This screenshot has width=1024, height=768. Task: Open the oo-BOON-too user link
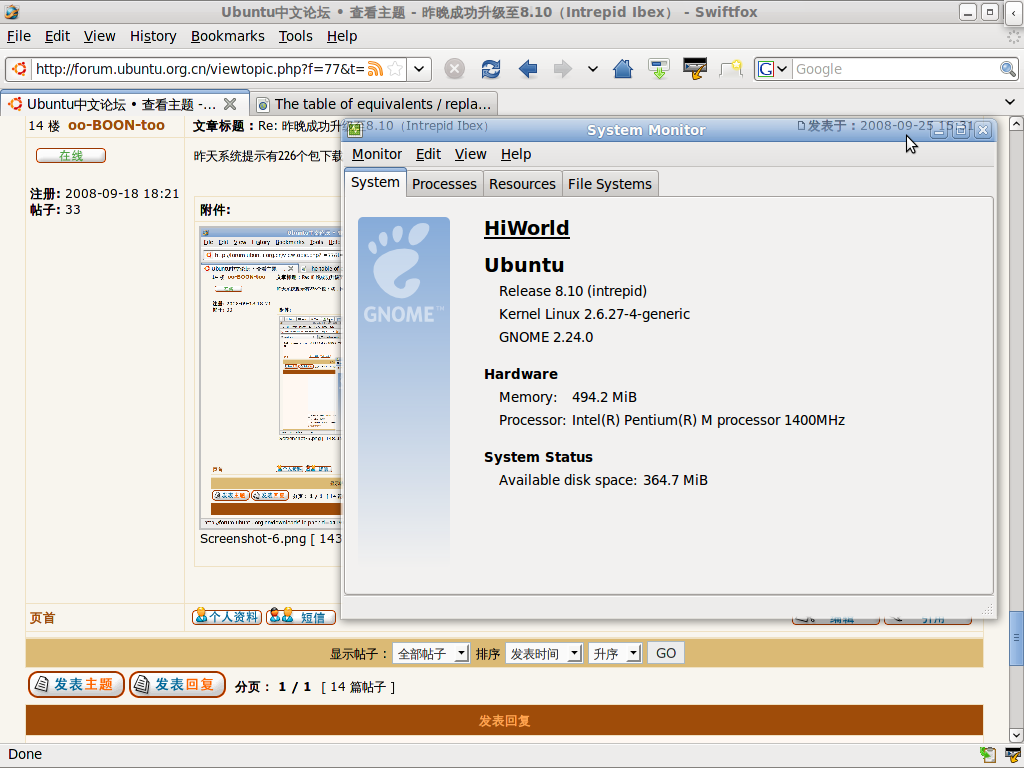[116, 125]
